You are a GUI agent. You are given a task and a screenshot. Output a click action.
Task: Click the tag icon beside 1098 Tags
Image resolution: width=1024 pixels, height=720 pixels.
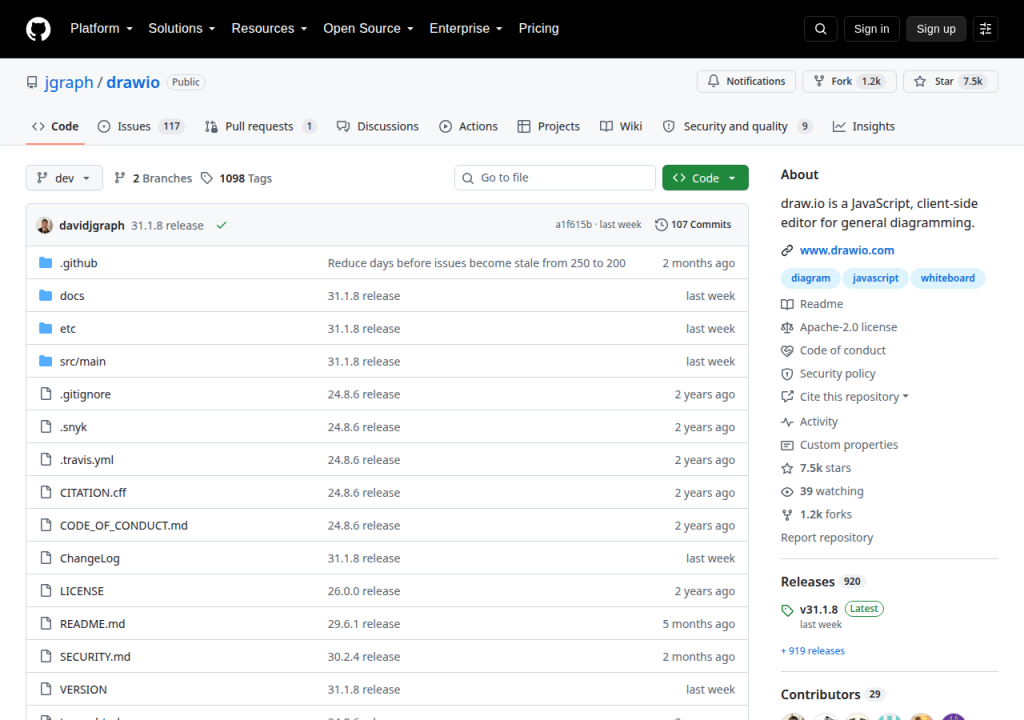[x=206, y=178]
